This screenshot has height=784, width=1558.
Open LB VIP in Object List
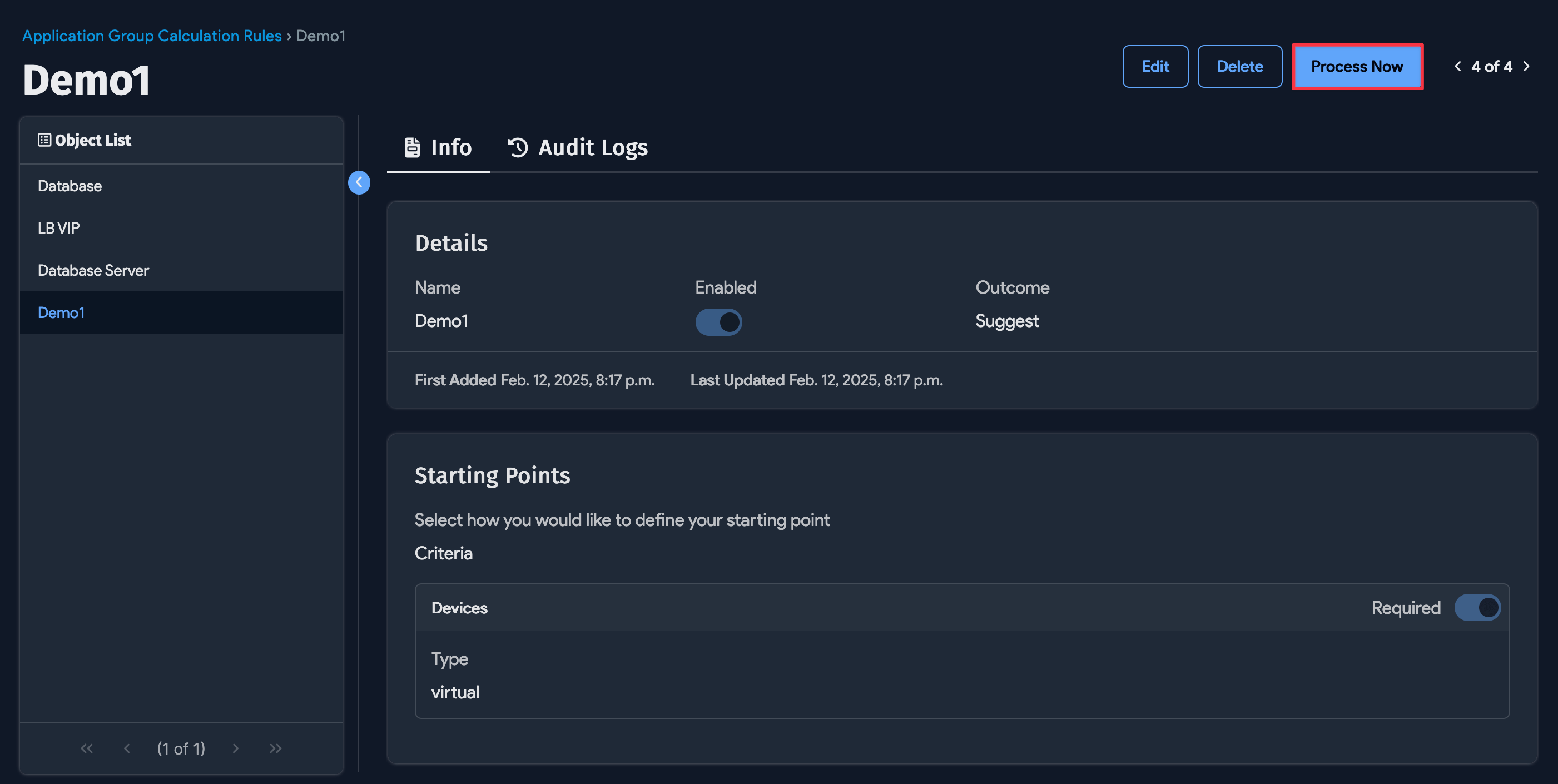tap(59, 227)
